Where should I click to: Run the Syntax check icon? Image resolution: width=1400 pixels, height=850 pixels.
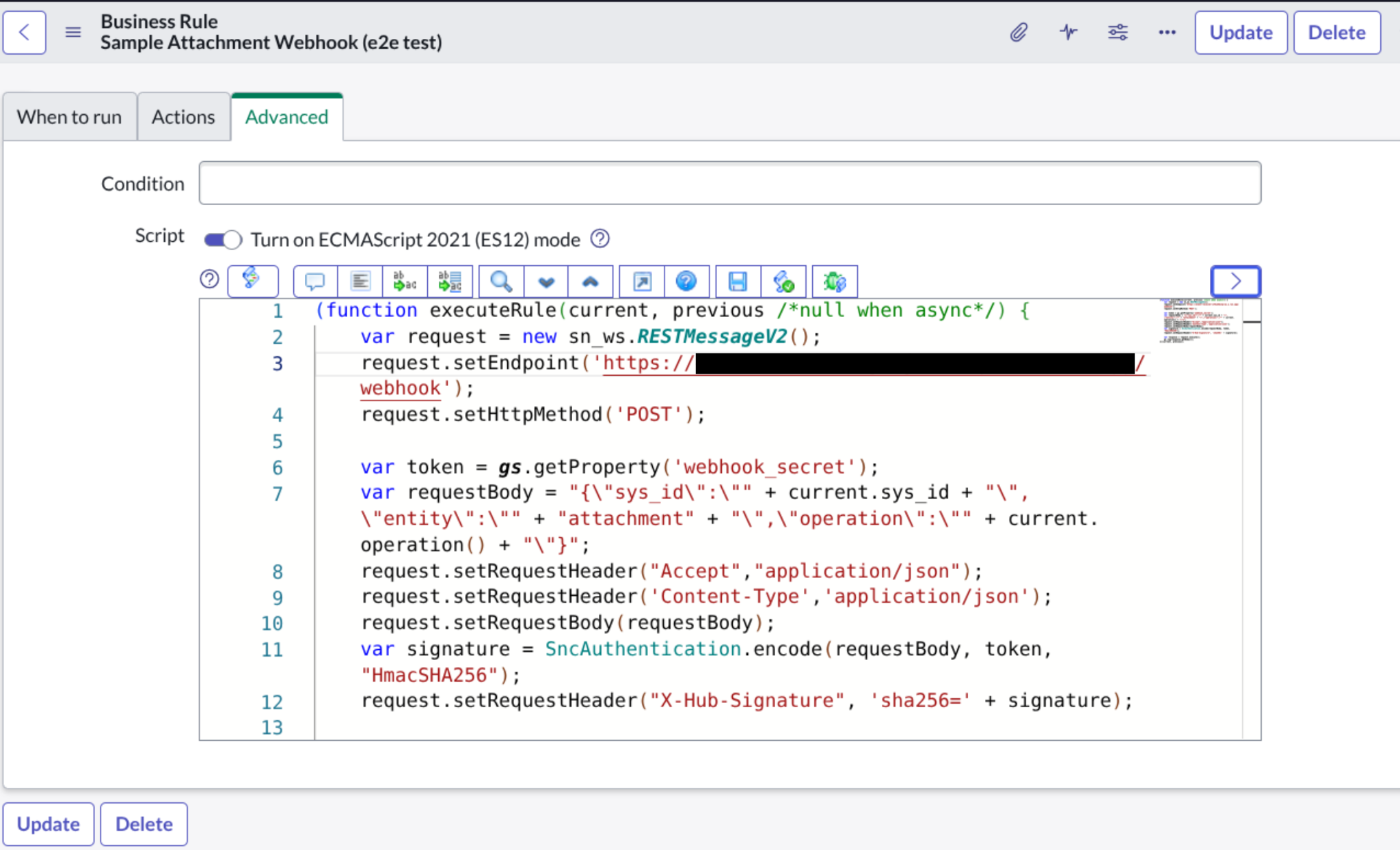[784, 281]
